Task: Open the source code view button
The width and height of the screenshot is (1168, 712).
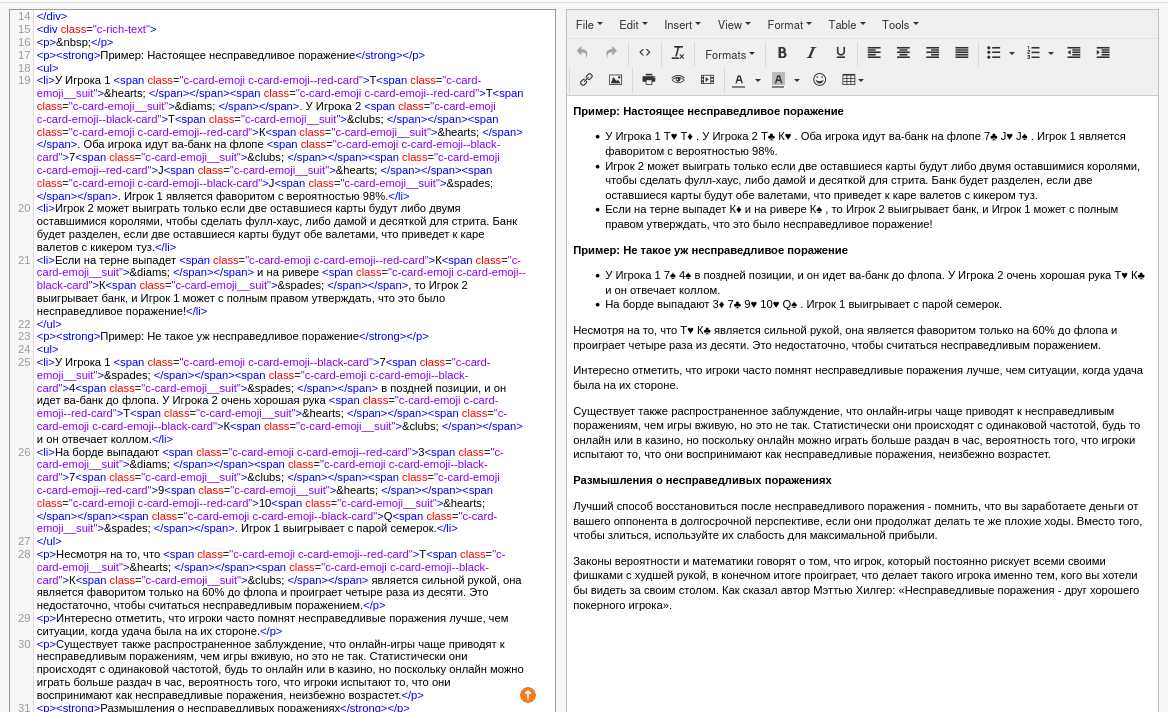Action: point(645,53)
